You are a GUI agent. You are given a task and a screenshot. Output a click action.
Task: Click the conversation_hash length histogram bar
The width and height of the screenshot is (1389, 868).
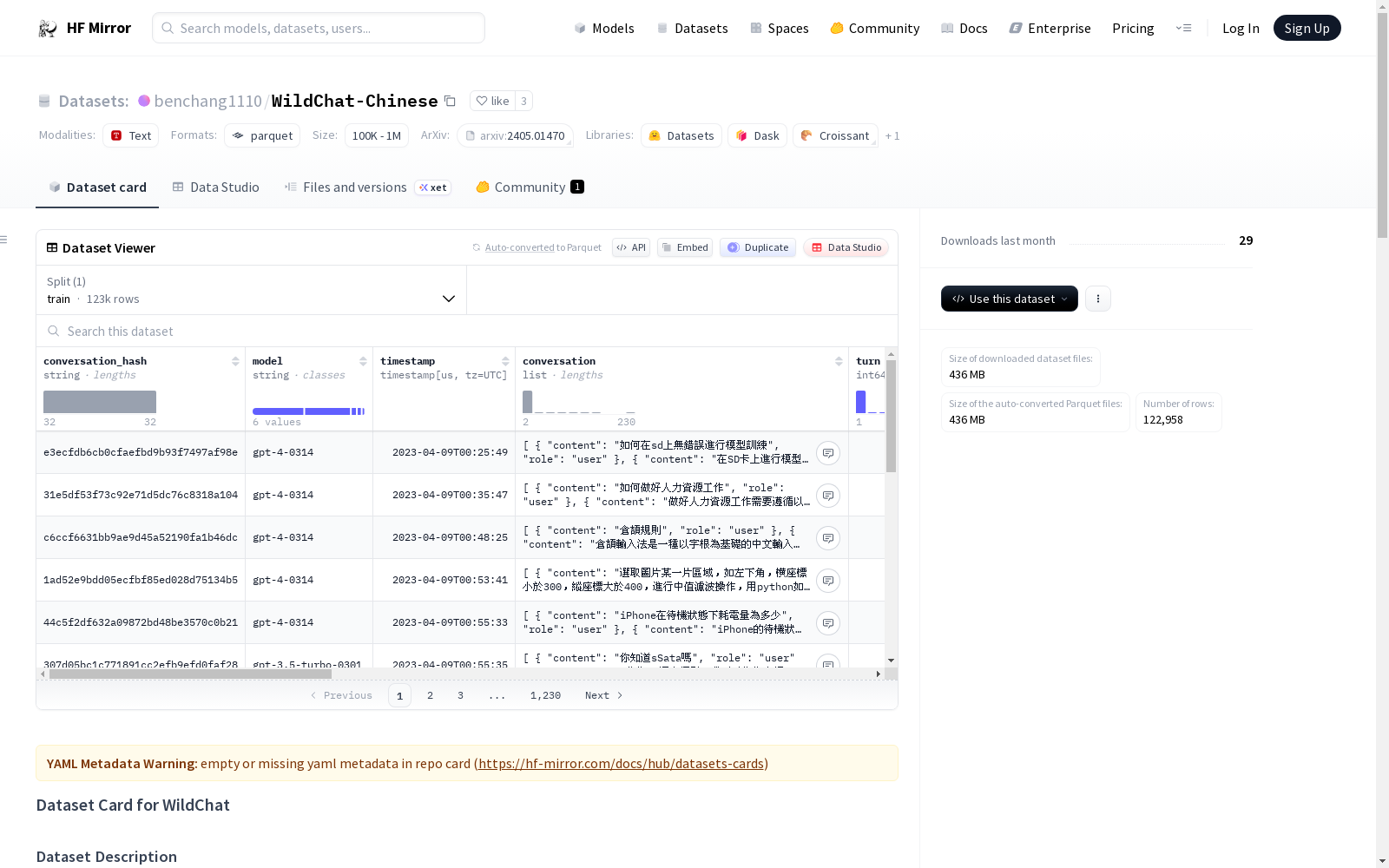tap(100, 402)
